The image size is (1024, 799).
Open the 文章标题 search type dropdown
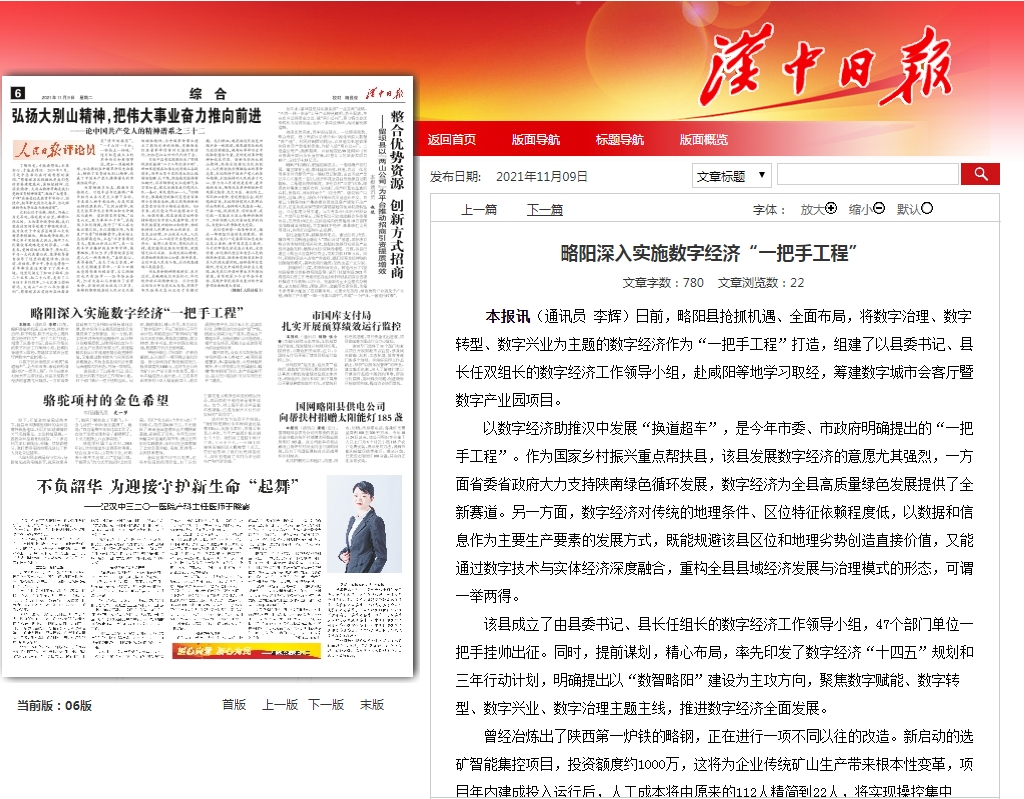[731, 176]
